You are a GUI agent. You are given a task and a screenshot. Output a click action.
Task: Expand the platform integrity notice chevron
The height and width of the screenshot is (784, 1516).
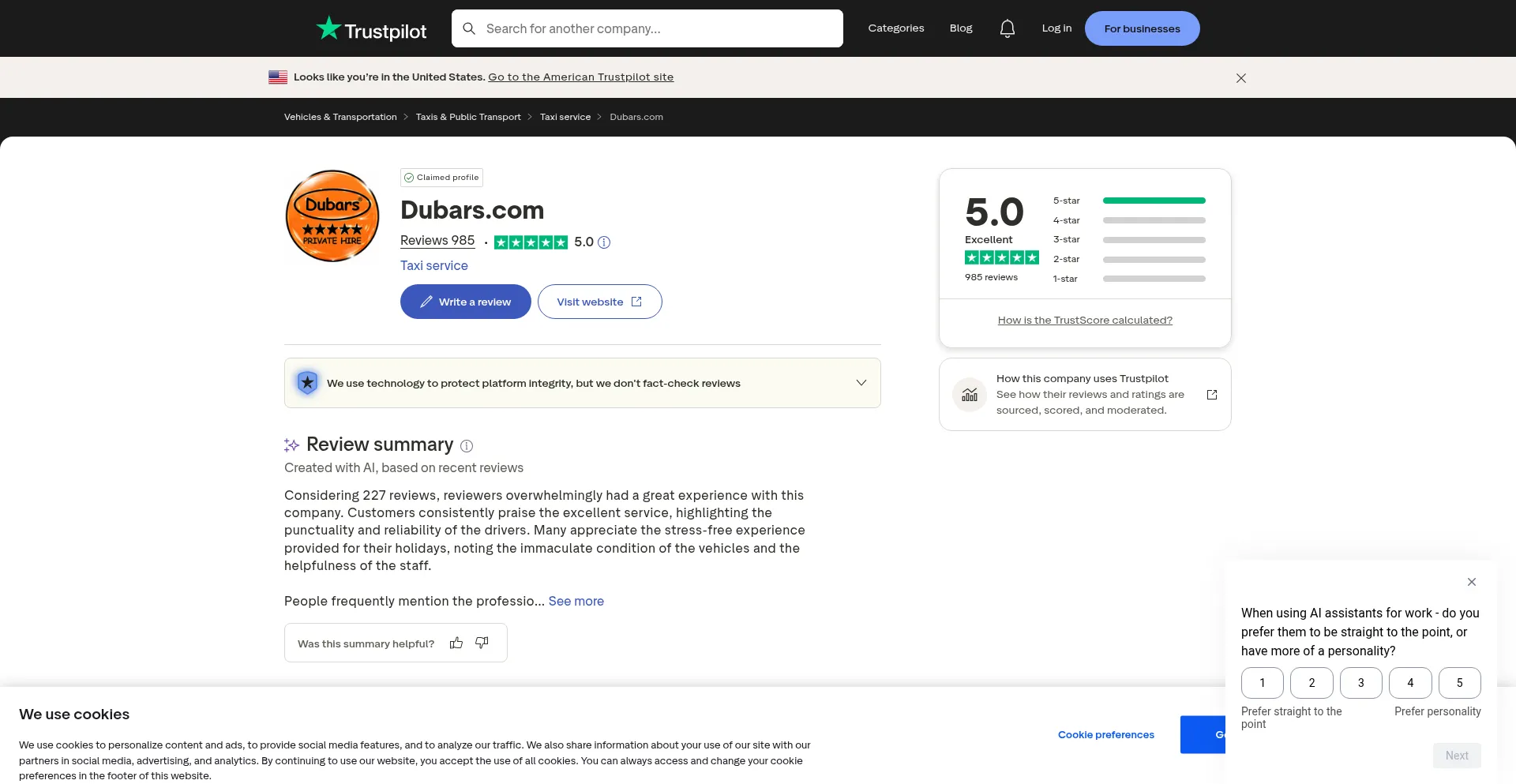click(861, 383)
